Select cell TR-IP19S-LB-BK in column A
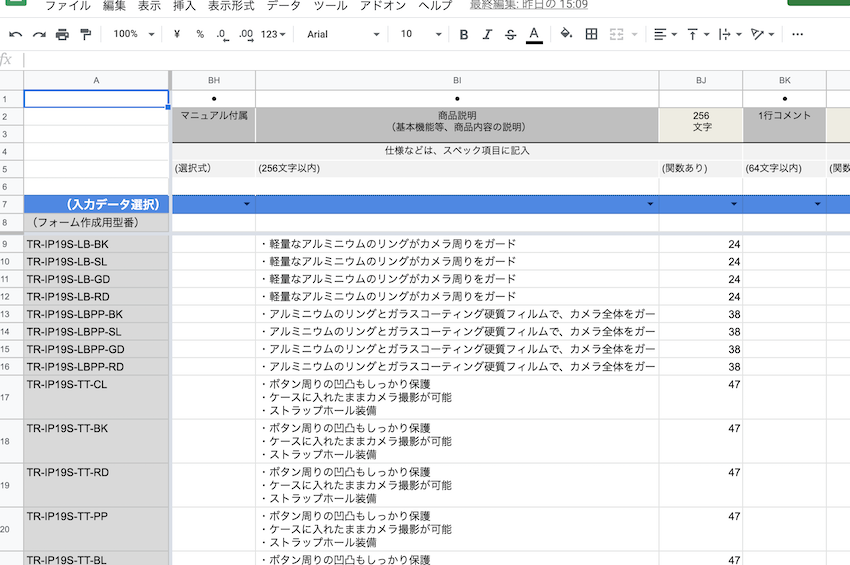 pyautogui.click(x=96, y=244)
